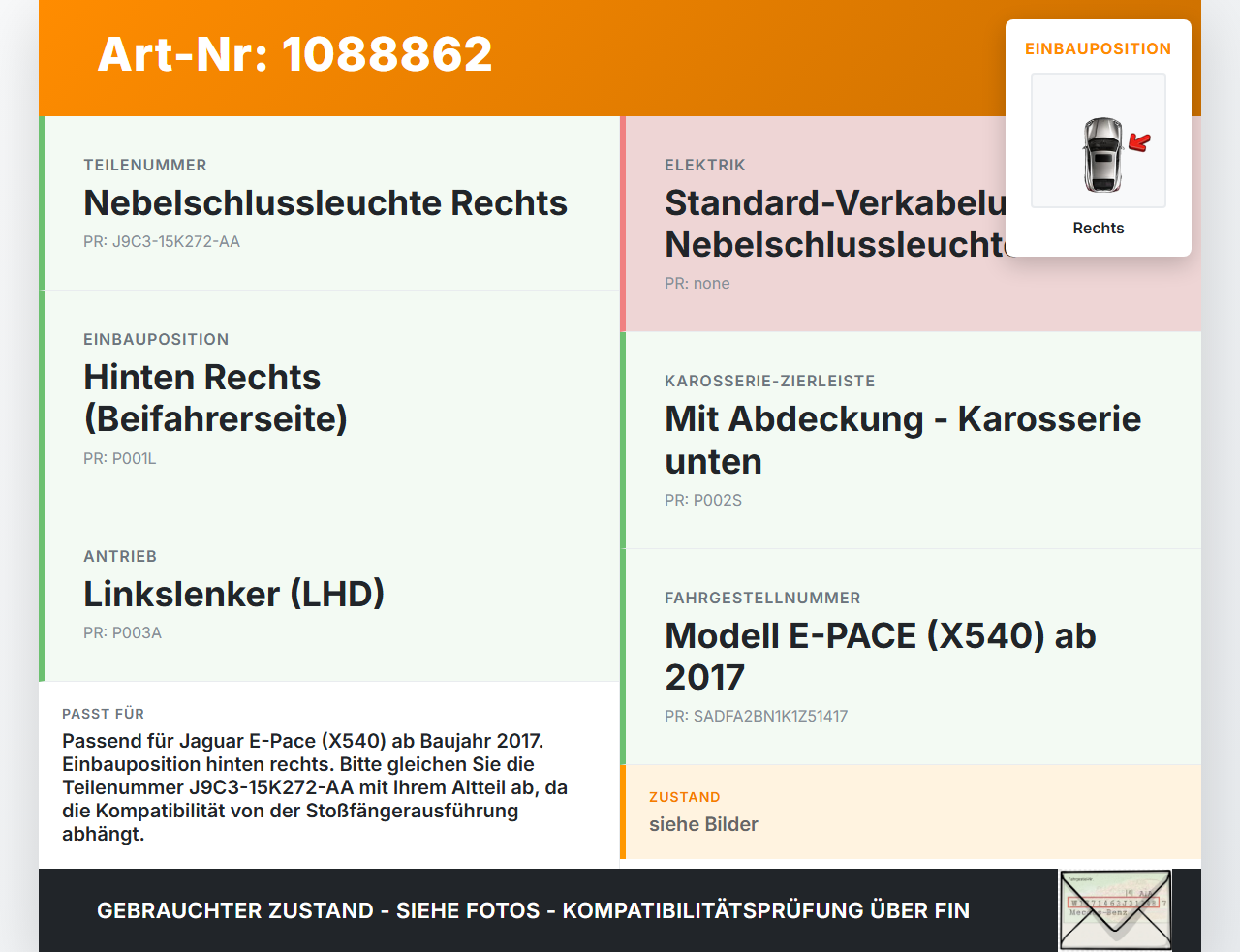Select PR code P002S
1240x952 pixels.
point(703,500)
